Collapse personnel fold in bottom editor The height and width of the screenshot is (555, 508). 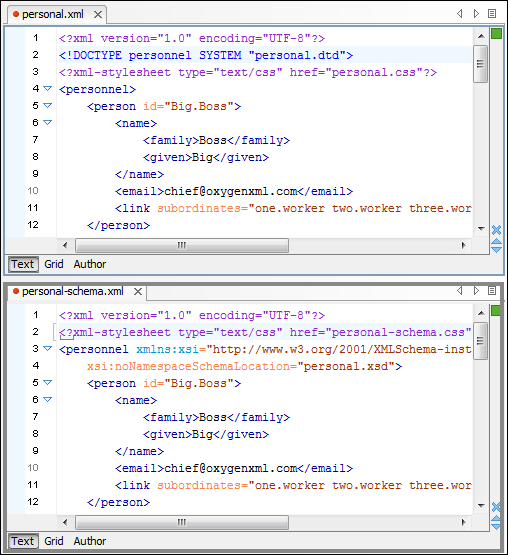47,349
